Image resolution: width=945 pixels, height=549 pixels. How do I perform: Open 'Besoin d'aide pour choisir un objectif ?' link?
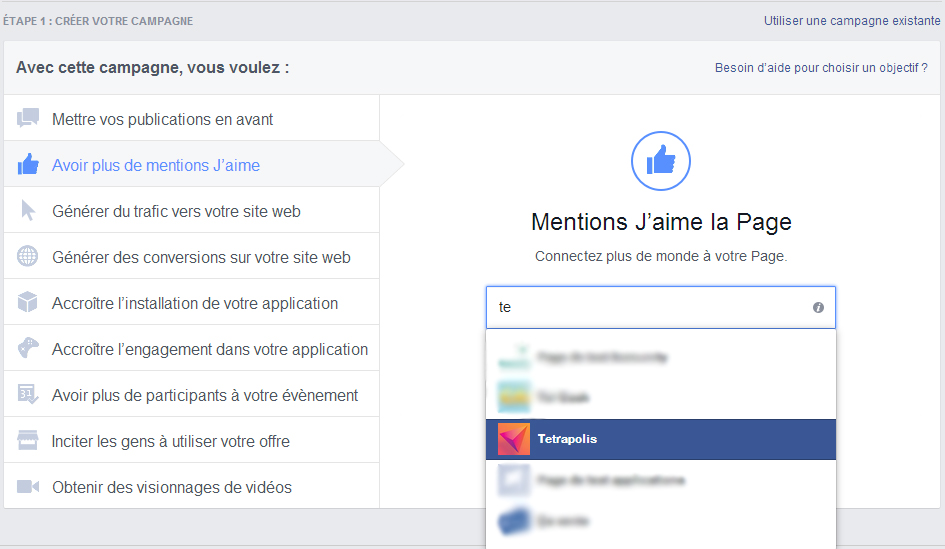point(821,67)
